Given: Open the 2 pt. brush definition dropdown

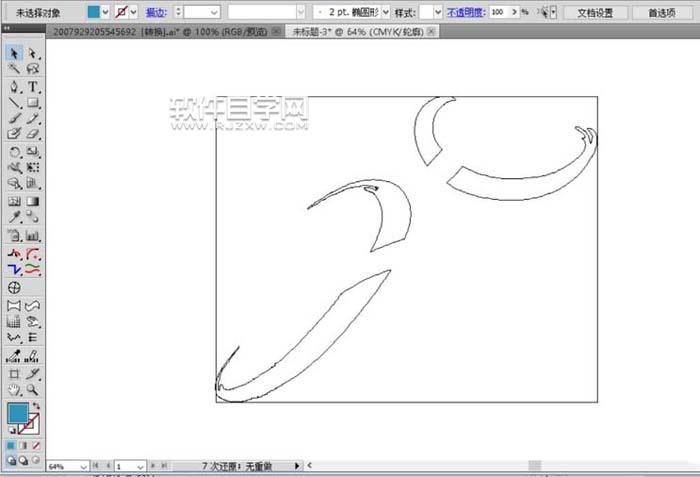Looking at the screenshot, I should (386, 13).
